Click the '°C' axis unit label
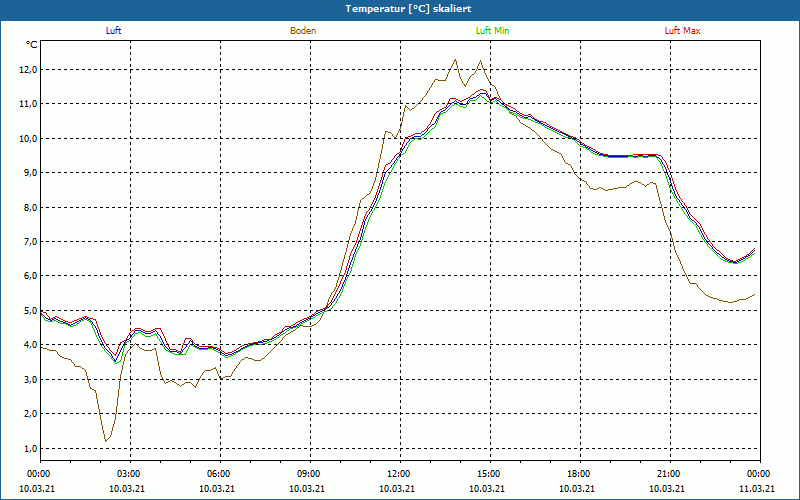Screen dimensions: 800x500 [x=32, y=45]
